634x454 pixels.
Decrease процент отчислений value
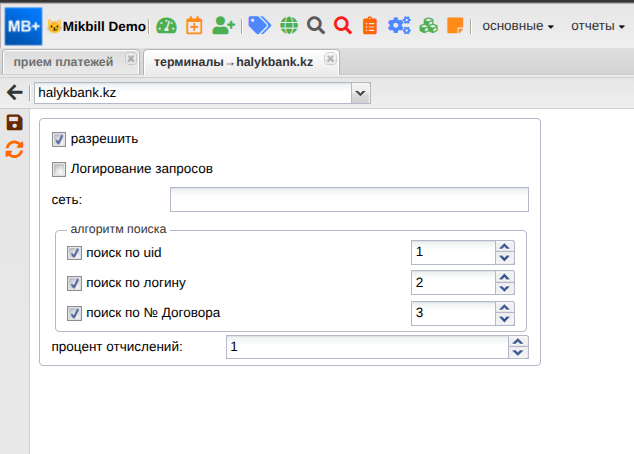[518, 353]
